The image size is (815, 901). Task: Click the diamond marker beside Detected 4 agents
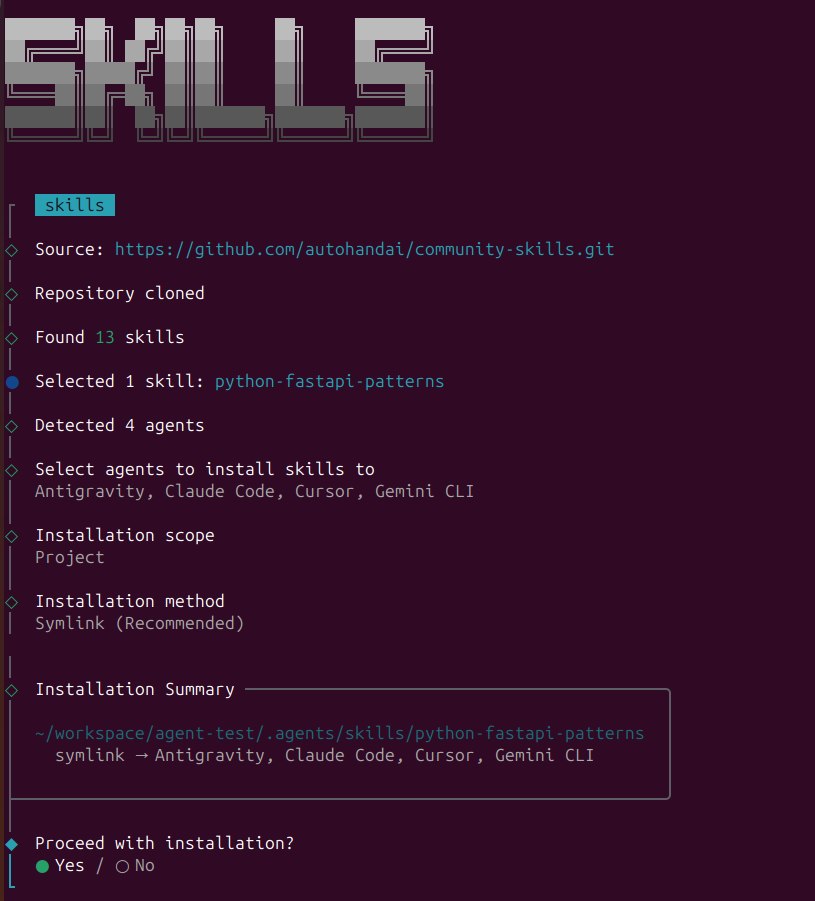[11, 426]
